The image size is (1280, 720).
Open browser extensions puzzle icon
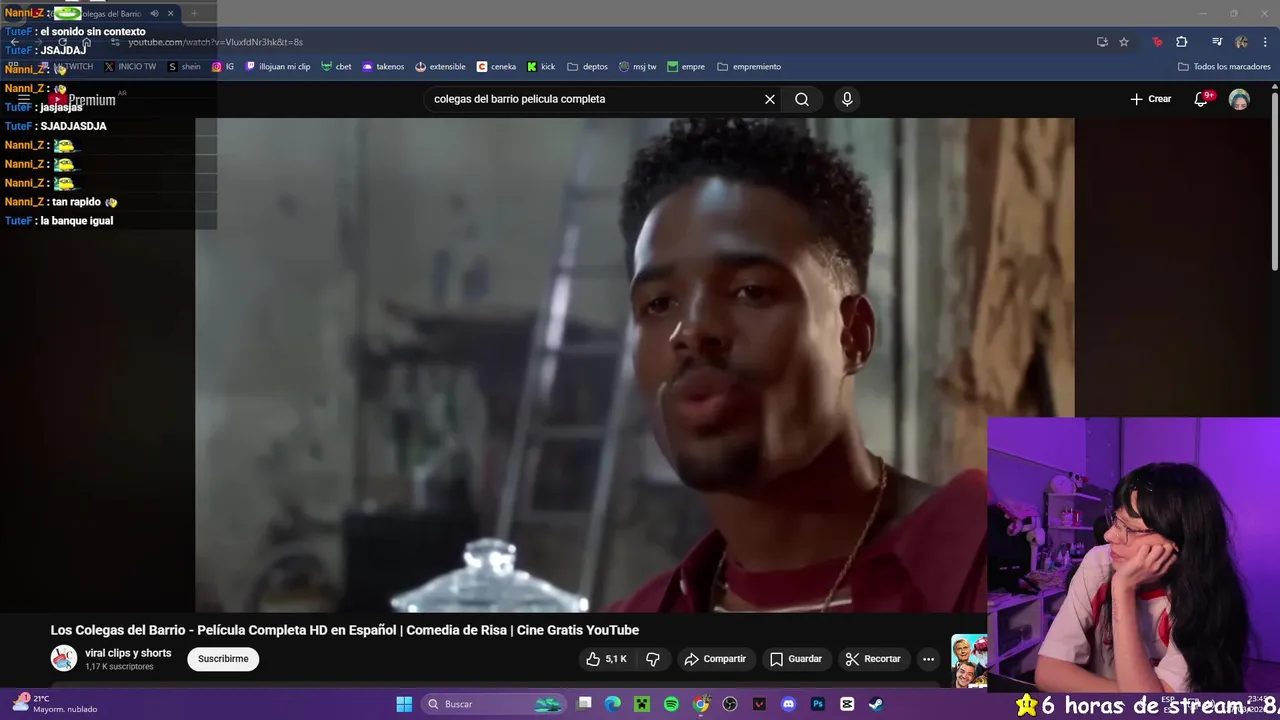(1182, 42)
